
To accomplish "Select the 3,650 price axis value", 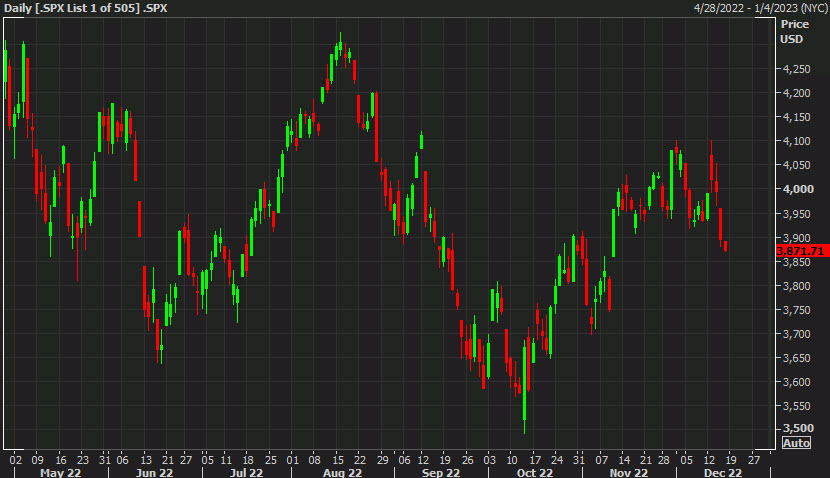I will [x=797, y=358].
